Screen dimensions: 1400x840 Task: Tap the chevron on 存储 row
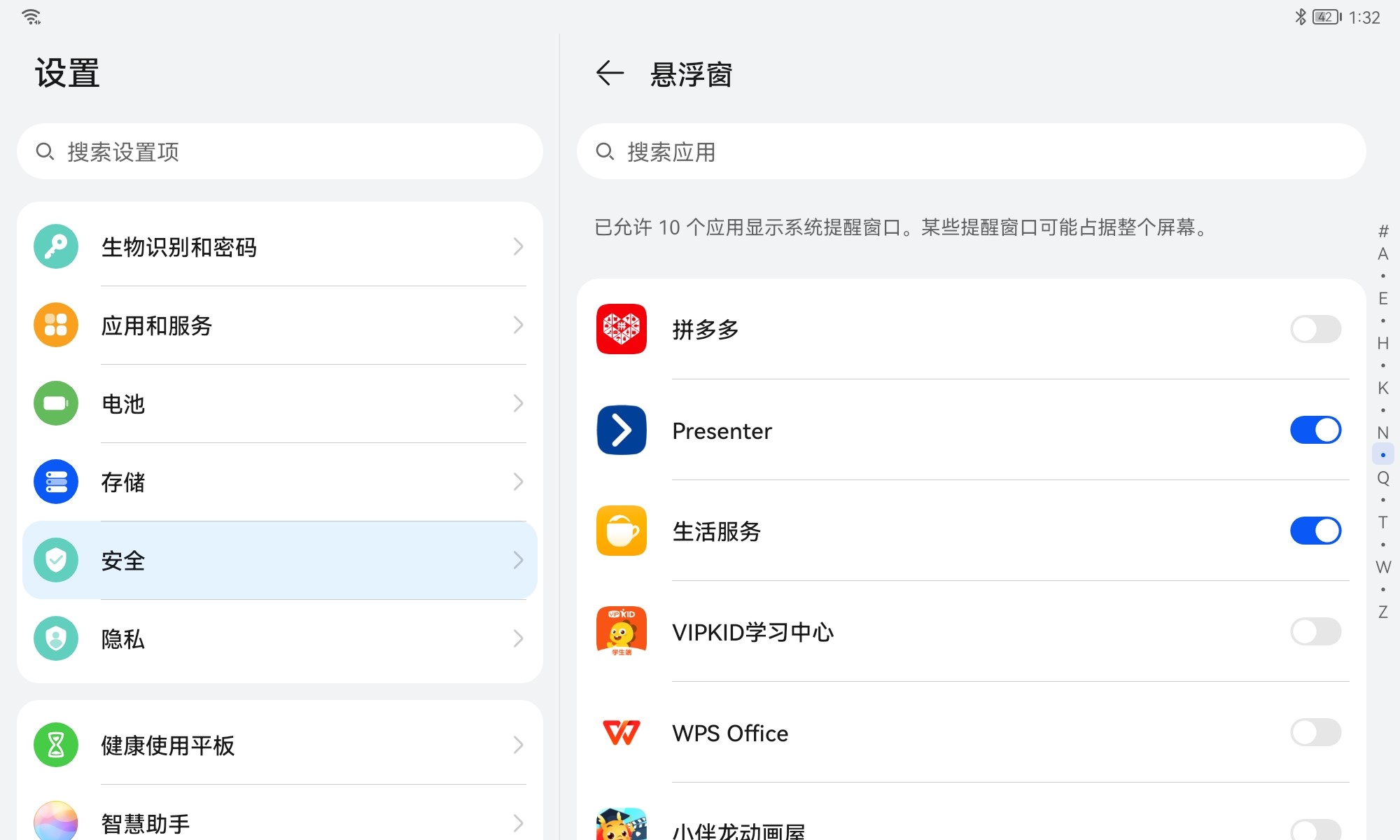(518, 482)
